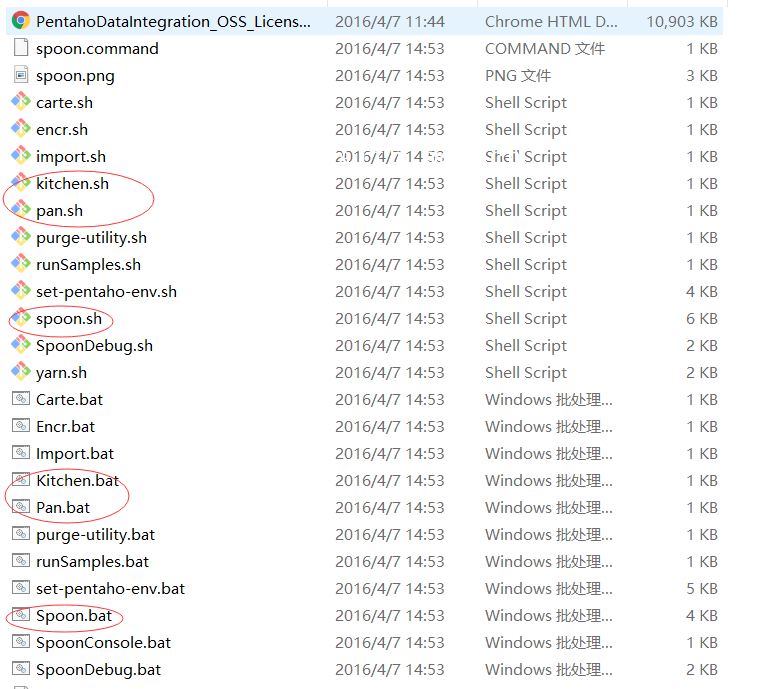783x689 pixels.
Task: Select the set-pentaho-env.sh file name
Action: coord(106,291)
